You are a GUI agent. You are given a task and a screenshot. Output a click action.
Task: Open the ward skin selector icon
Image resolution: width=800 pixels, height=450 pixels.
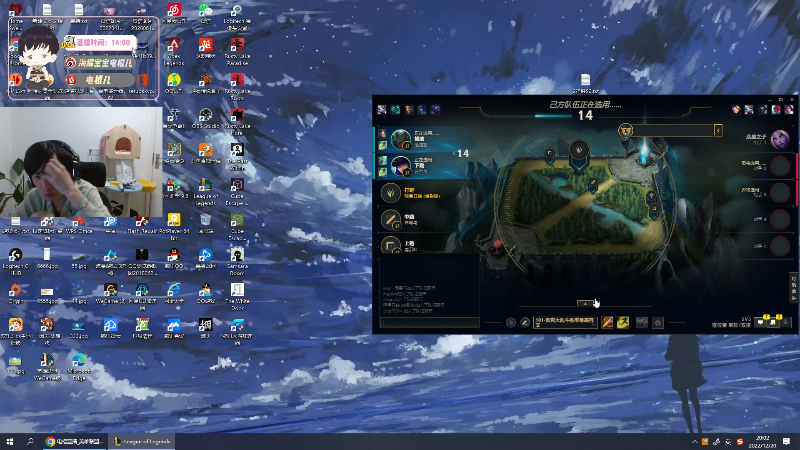tap(642, 322)
